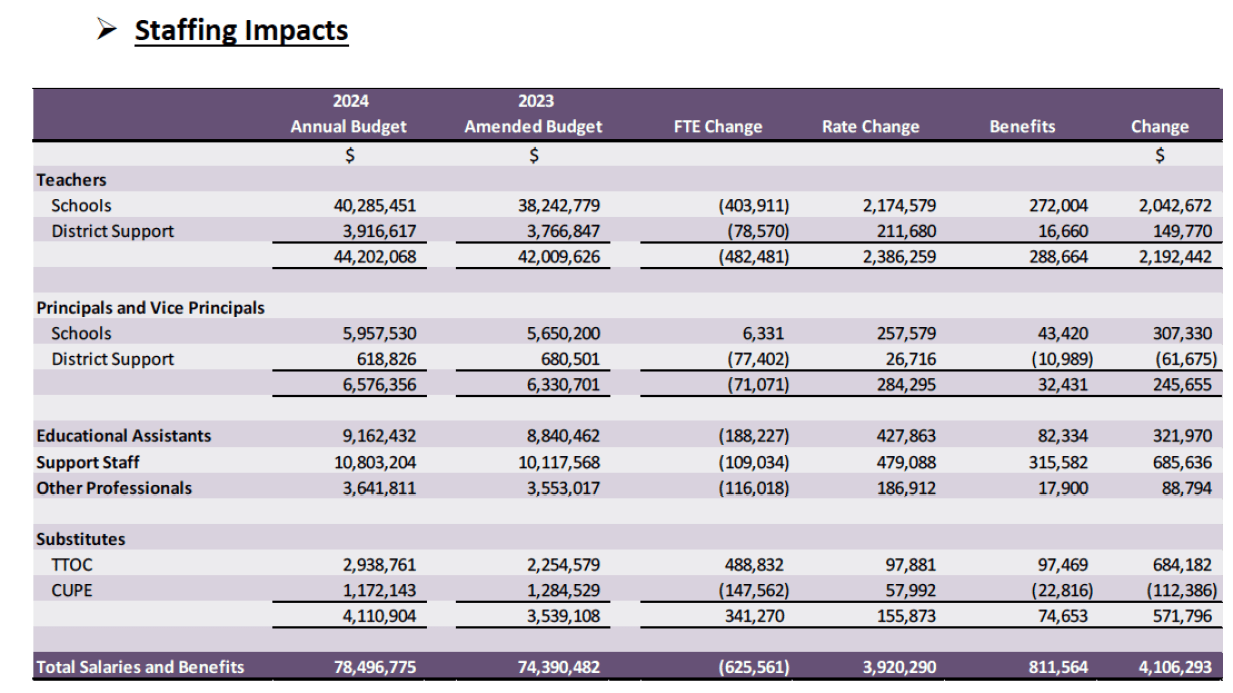The width and height of the screenshot is (1233, 693).
Task: Click the underlined Staffing Impacts heading
Action: [241, 31]
